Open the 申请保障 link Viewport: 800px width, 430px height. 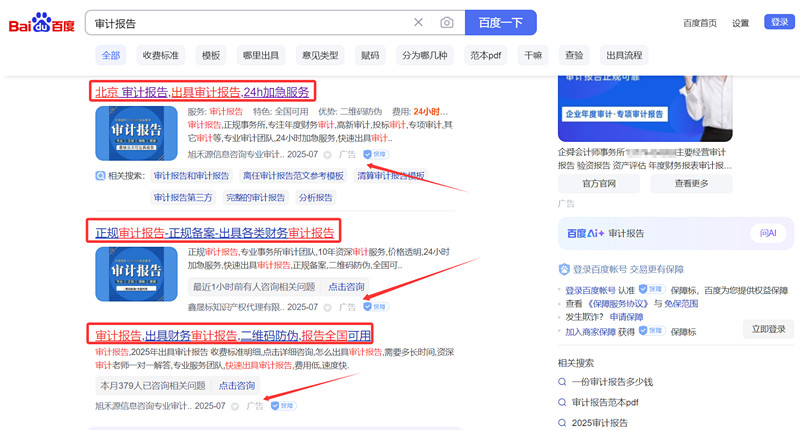pyautogui.click(x=627, y=317)
